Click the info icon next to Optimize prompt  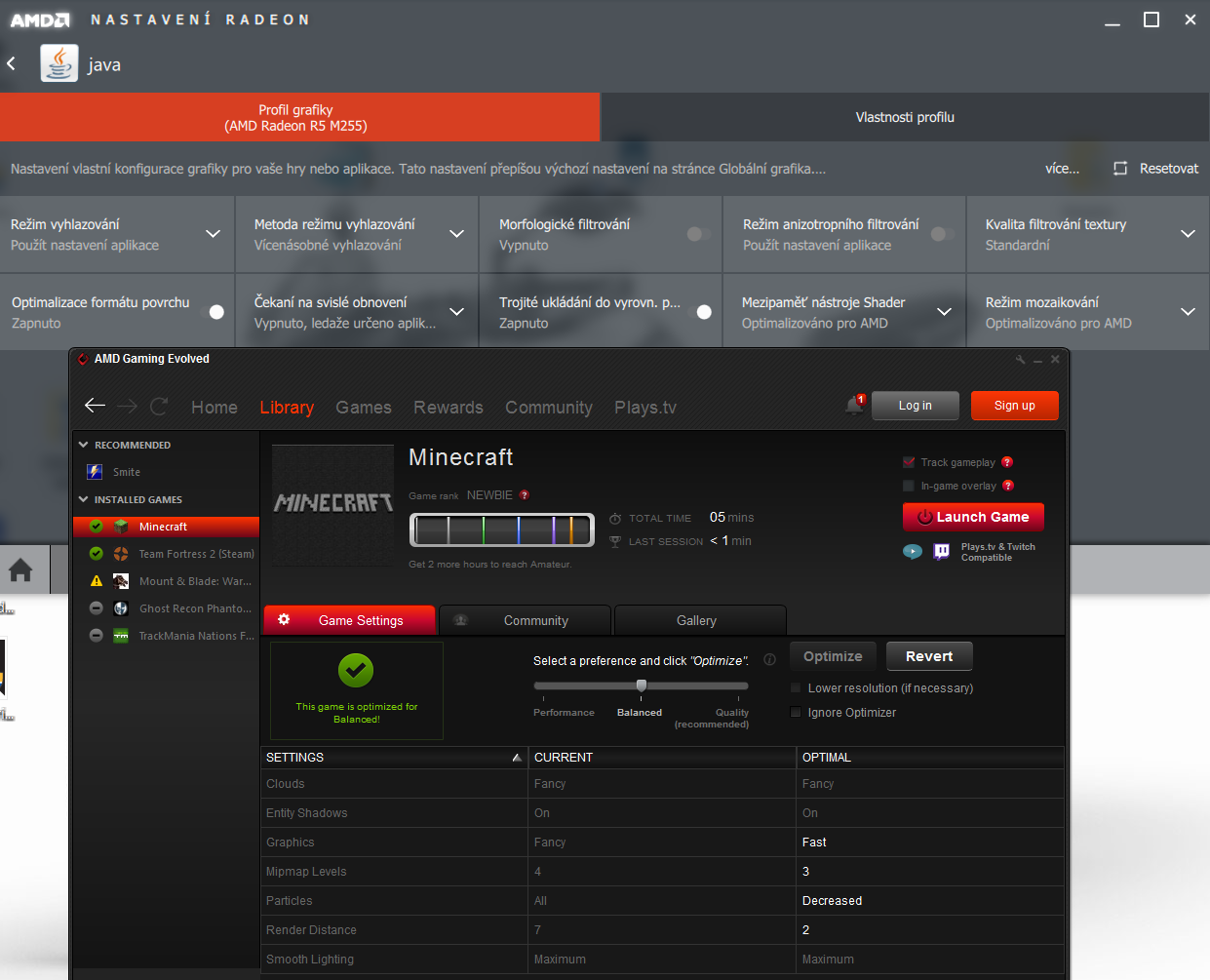click(770, 660)
